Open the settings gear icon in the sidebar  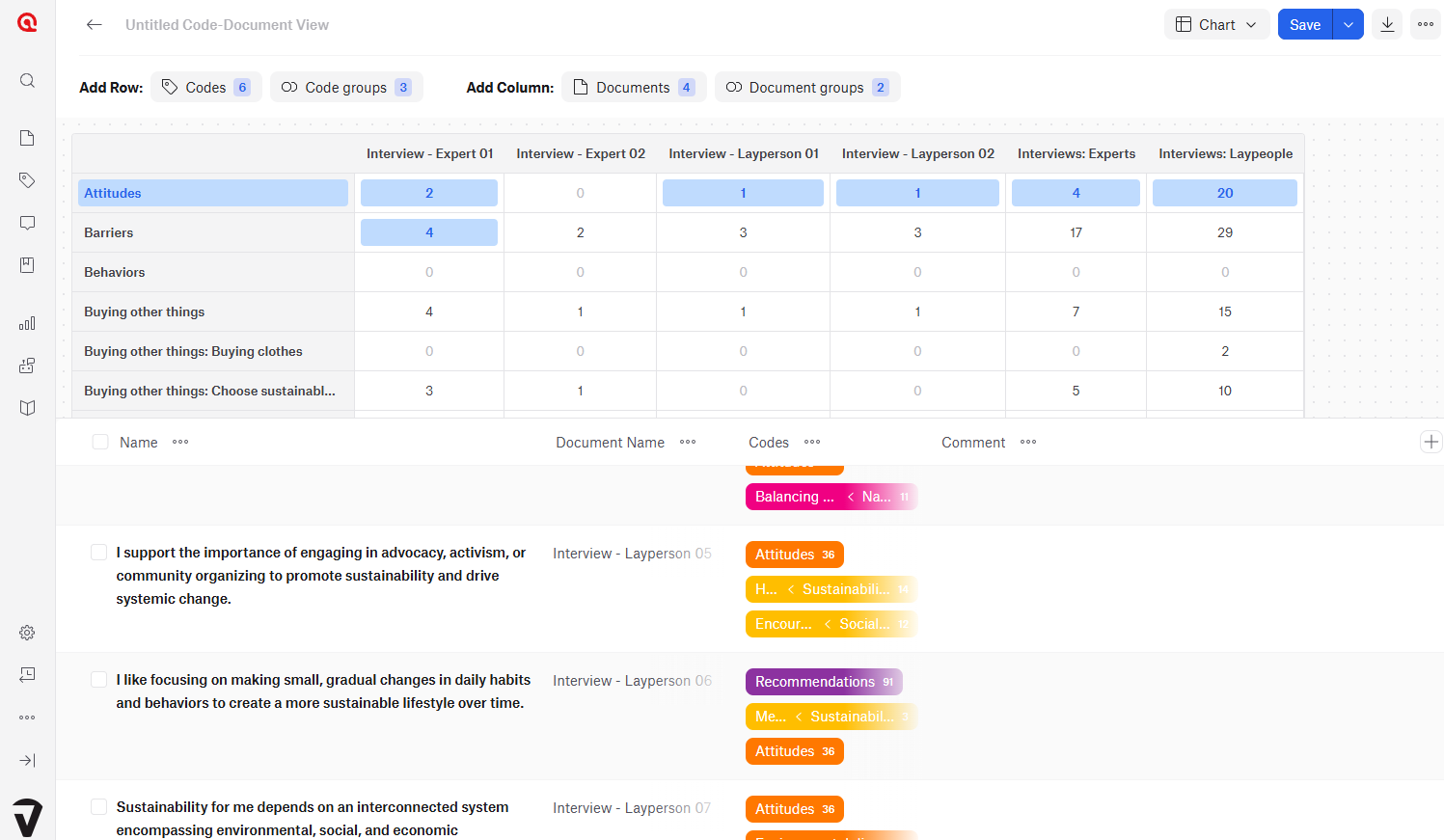27,633
